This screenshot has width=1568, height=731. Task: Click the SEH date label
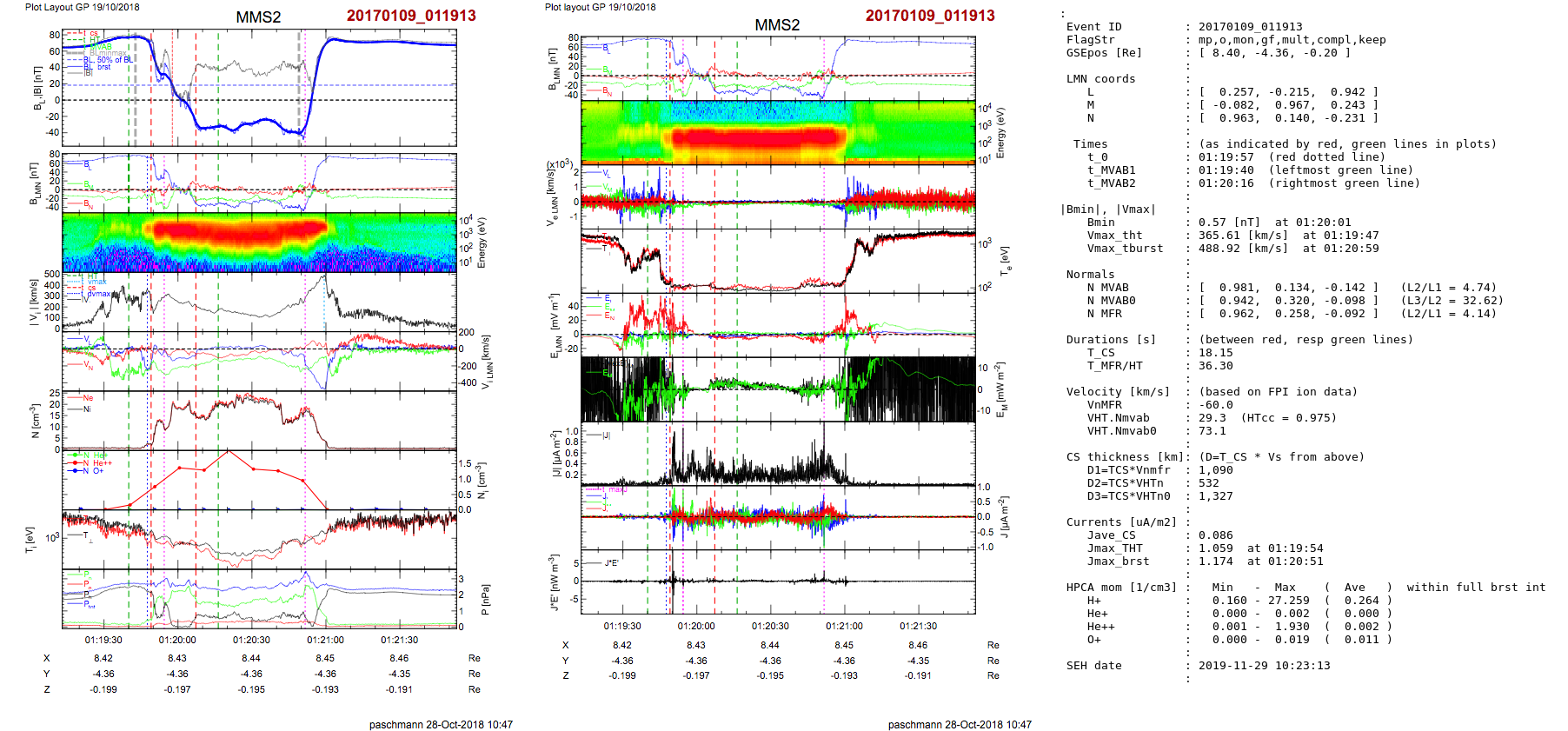click(x=1093, y=666)
